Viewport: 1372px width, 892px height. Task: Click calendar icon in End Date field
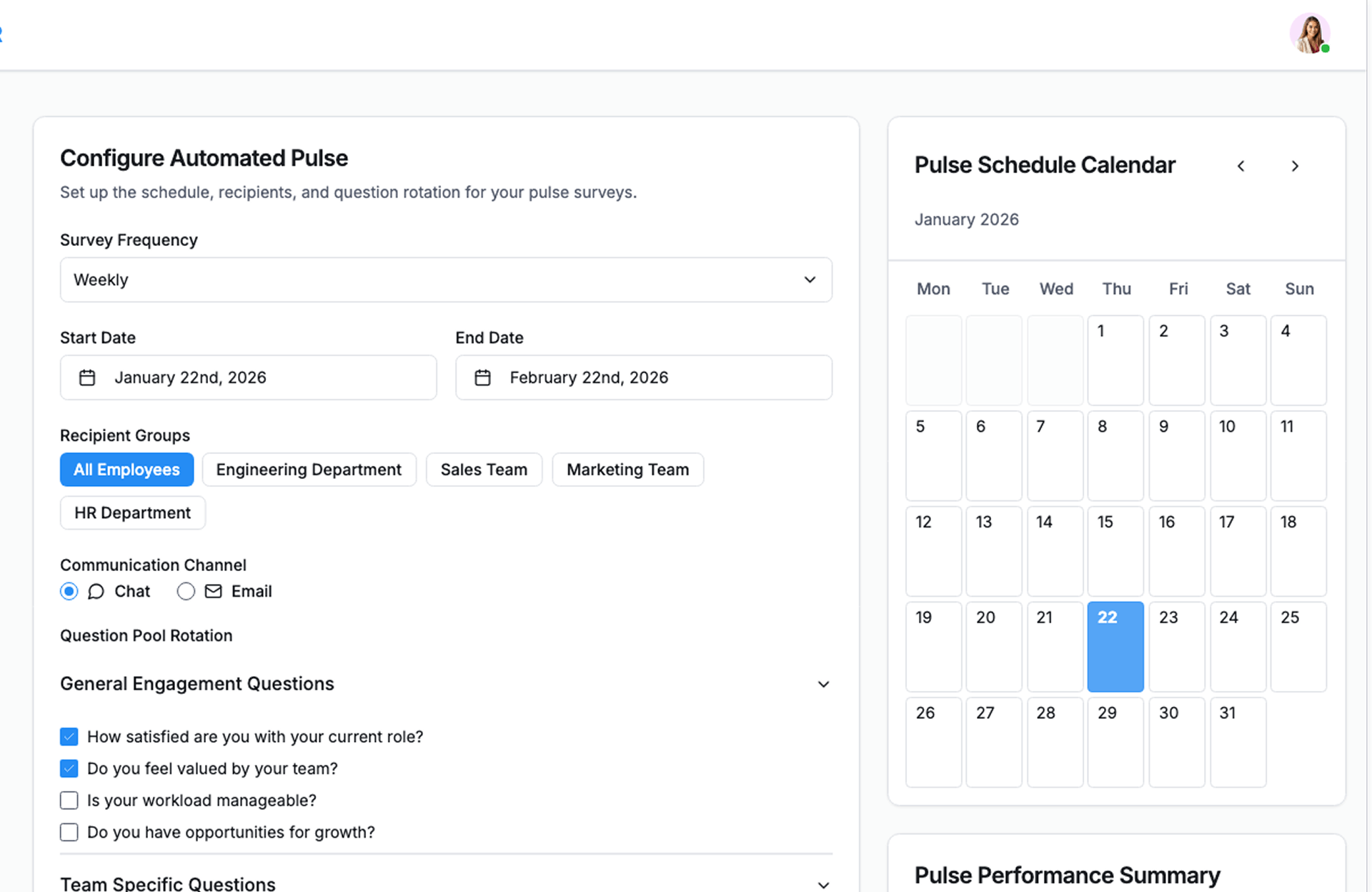coord(482,377)
